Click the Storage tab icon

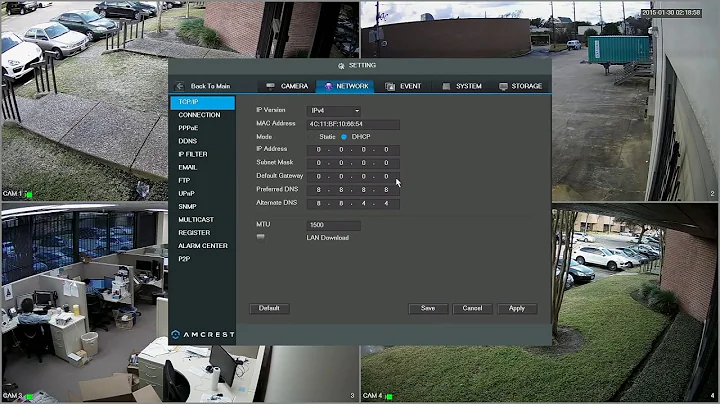[503, 86]
